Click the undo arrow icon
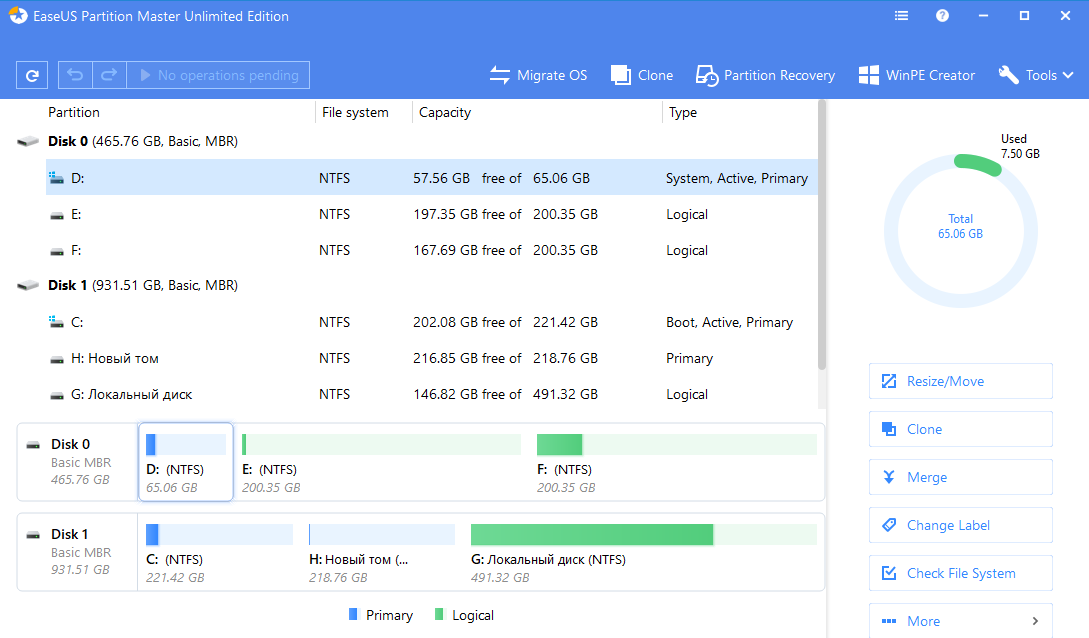1089x638 pixels. tap(75, 75)
